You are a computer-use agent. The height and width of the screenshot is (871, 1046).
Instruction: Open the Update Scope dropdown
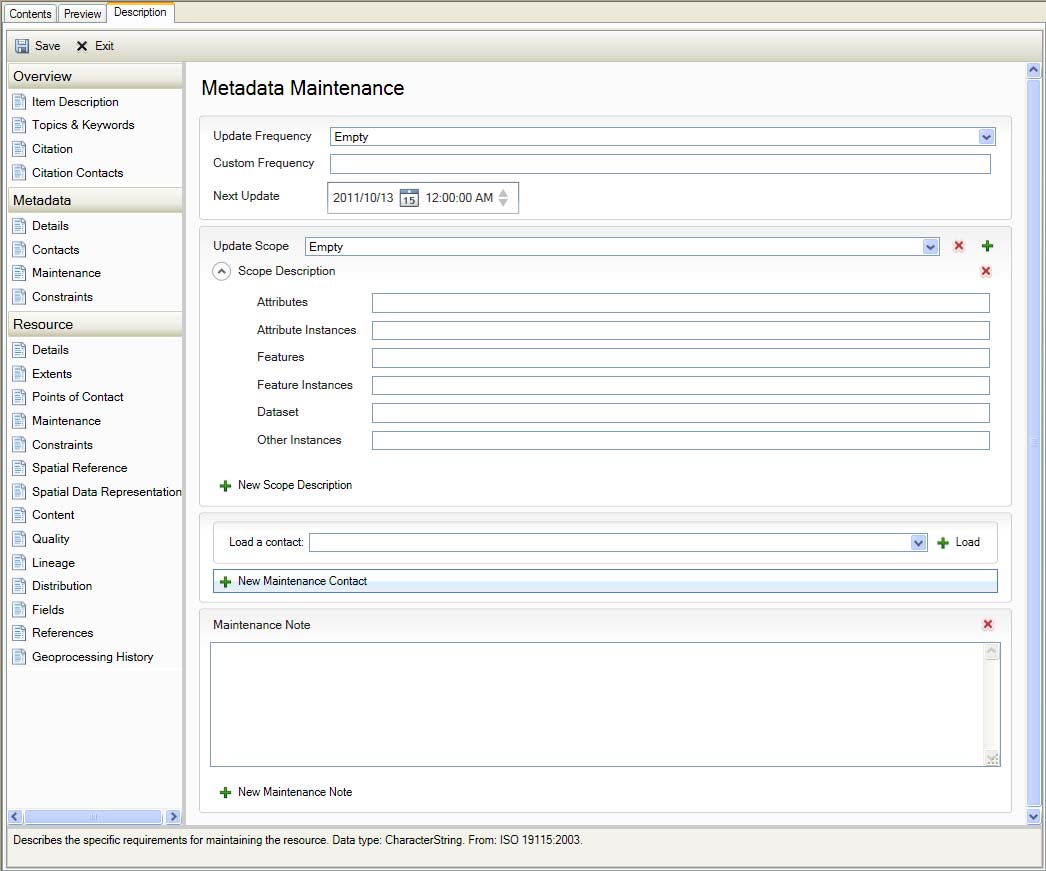tap(931, 247)
